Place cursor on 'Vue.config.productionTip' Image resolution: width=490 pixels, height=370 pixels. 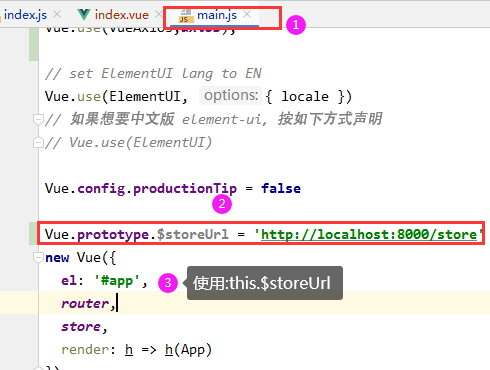(x=141, y=189)
